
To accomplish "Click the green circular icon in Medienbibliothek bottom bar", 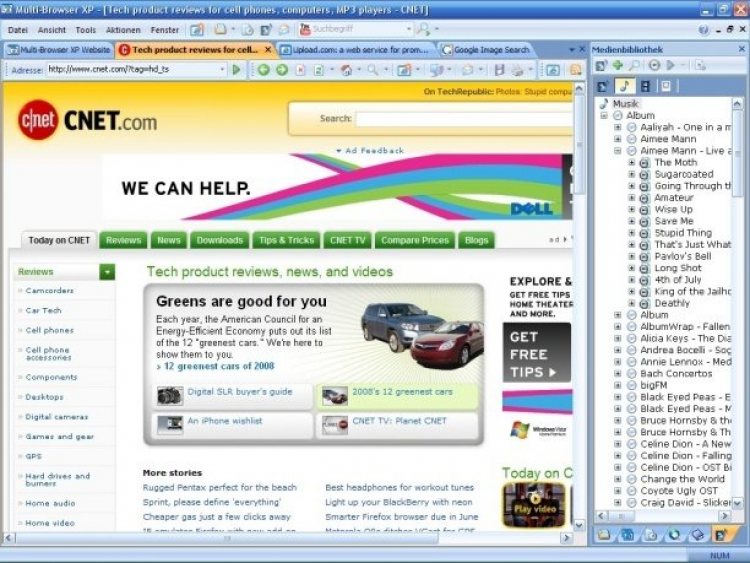I will coord(674,534).
